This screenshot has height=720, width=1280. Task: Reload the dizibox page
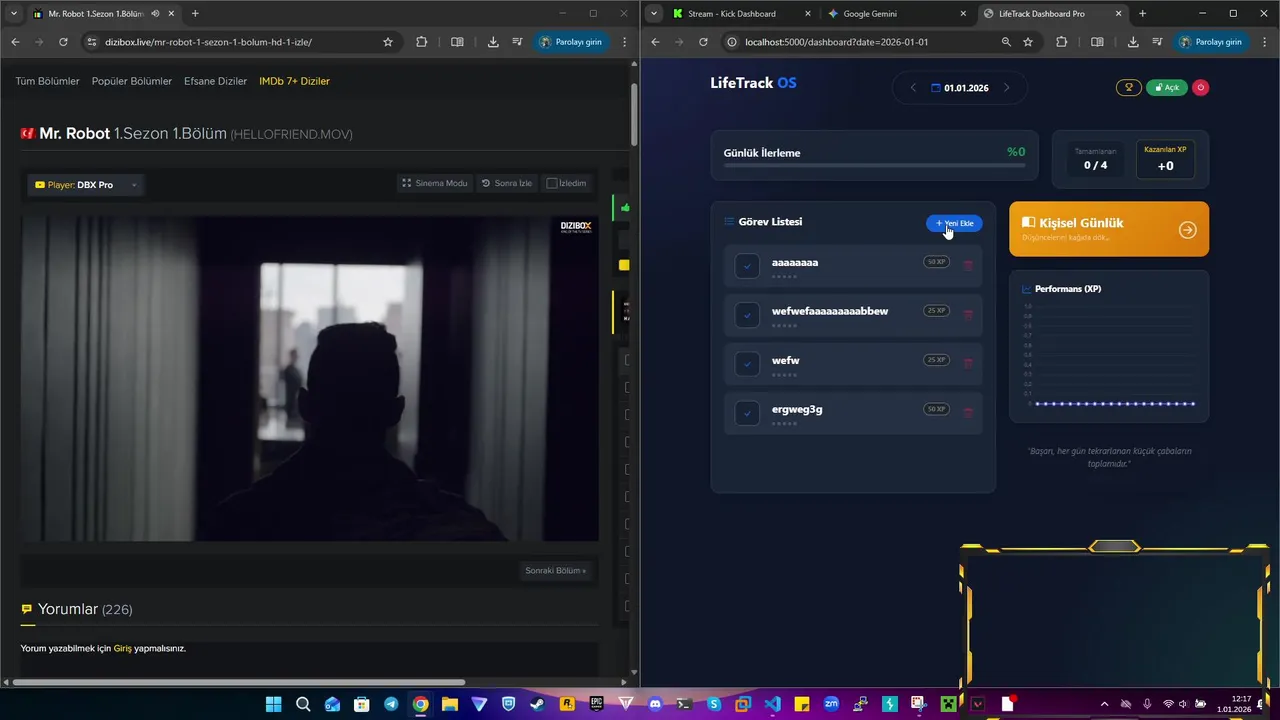point(63,42)
